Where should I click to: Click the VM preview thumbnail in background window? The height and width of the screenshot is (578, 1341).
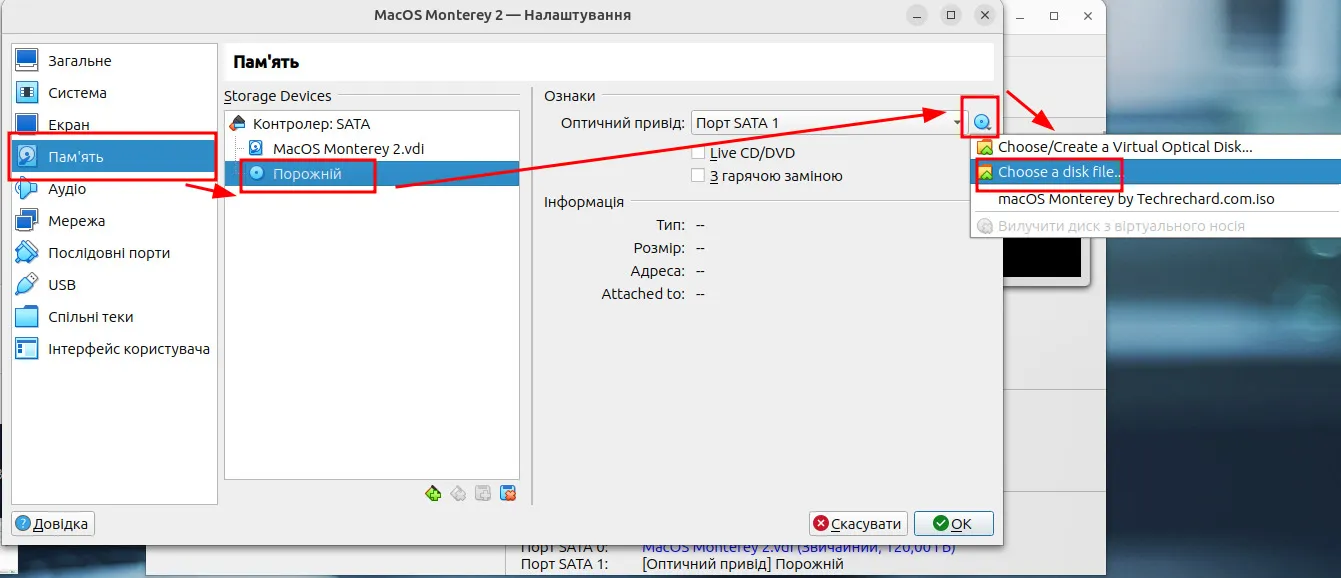[x=1044, y=259]
